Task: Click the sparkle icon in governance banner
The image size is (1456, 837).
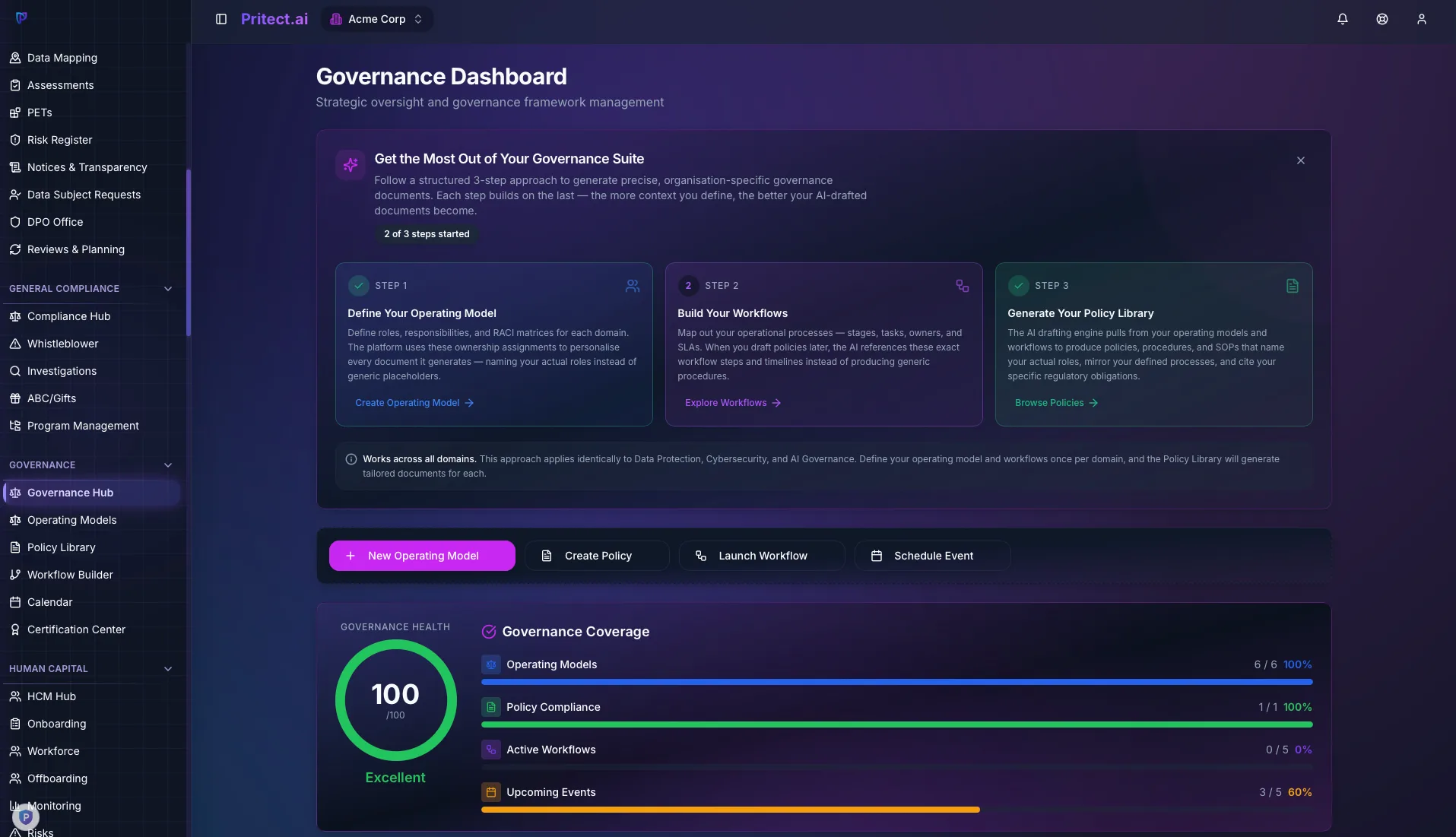Action: 351,164
